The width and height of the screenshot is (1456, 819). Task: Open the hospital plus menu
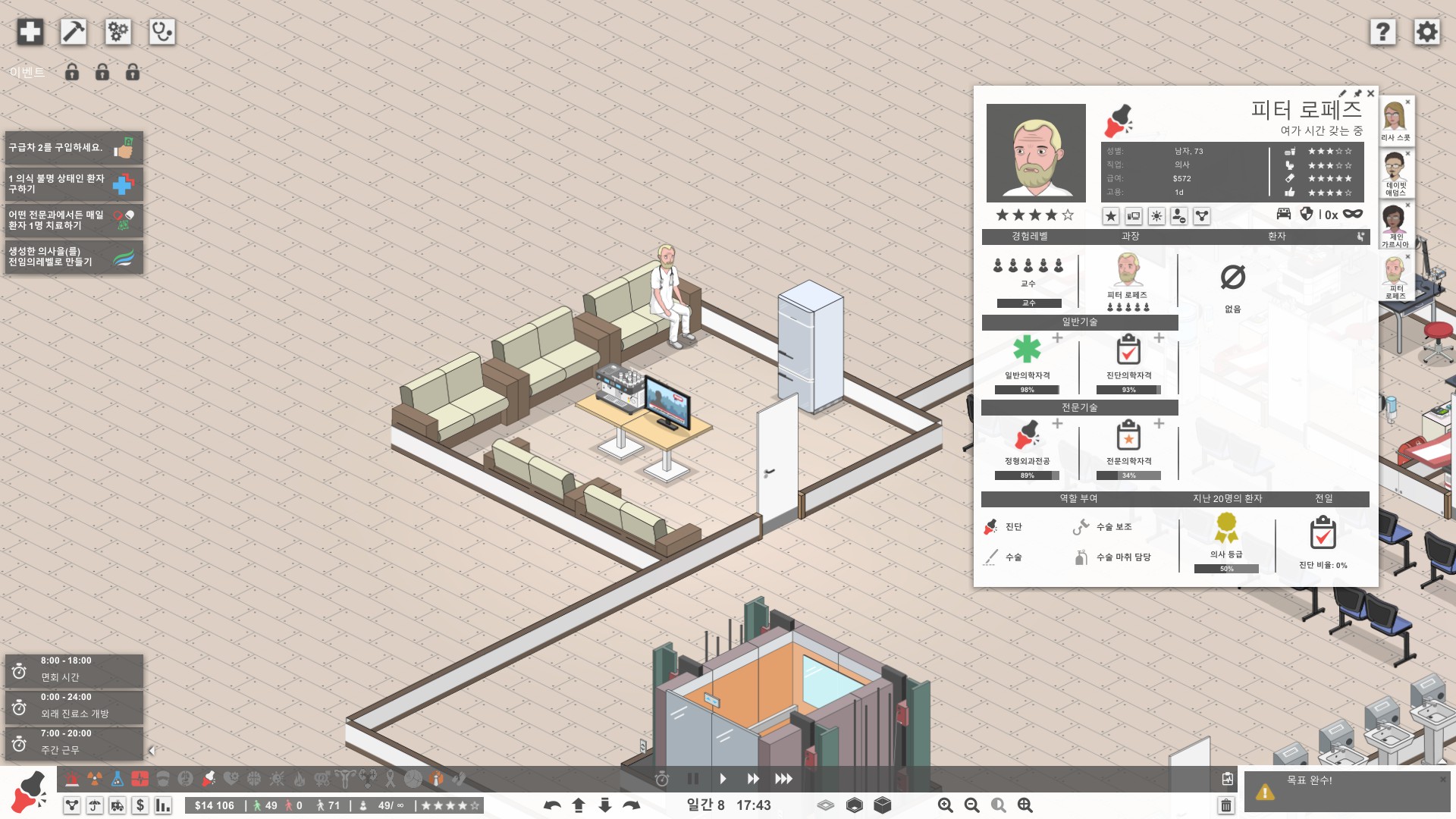click(30, 32)
